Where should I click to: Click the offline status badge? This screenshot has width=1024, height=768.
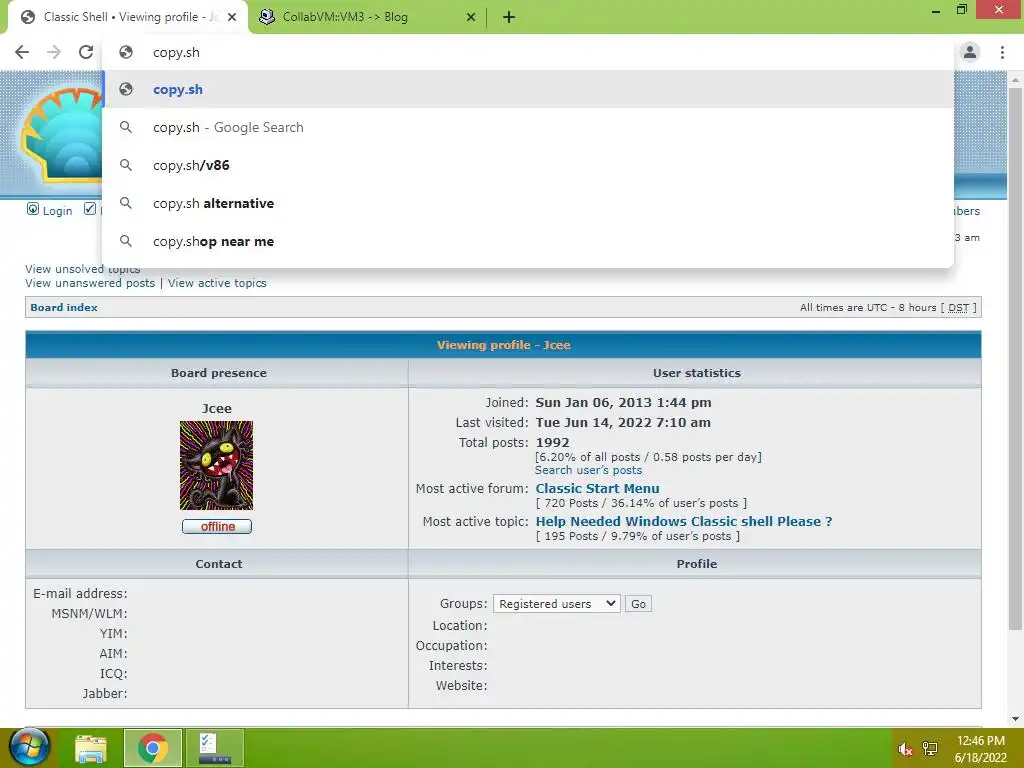[217, 526]
